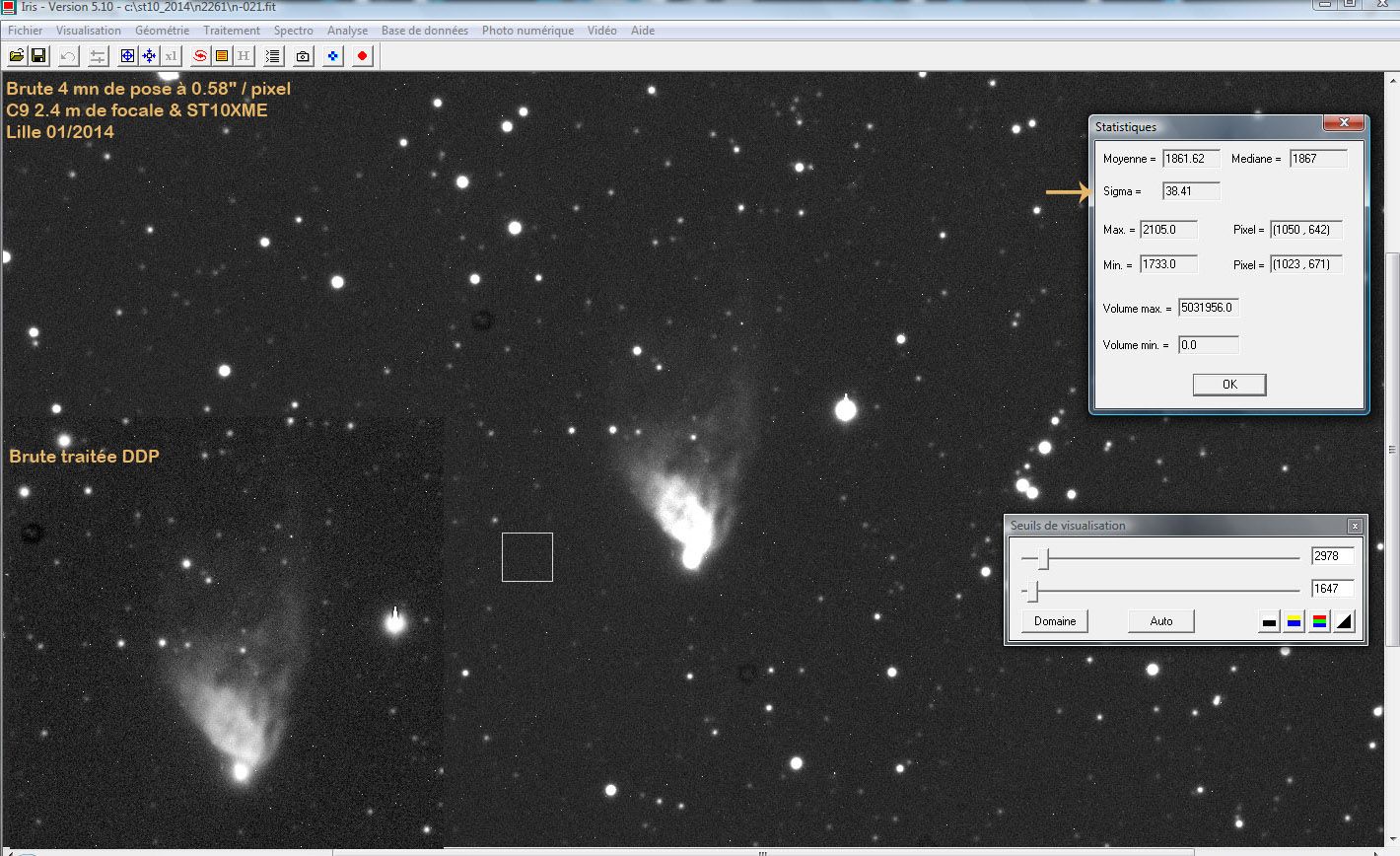Image resolution: width=1400 pixels, height=856 pixels.
Task: Click the H toolbar icon
Action: coord(244,56)
